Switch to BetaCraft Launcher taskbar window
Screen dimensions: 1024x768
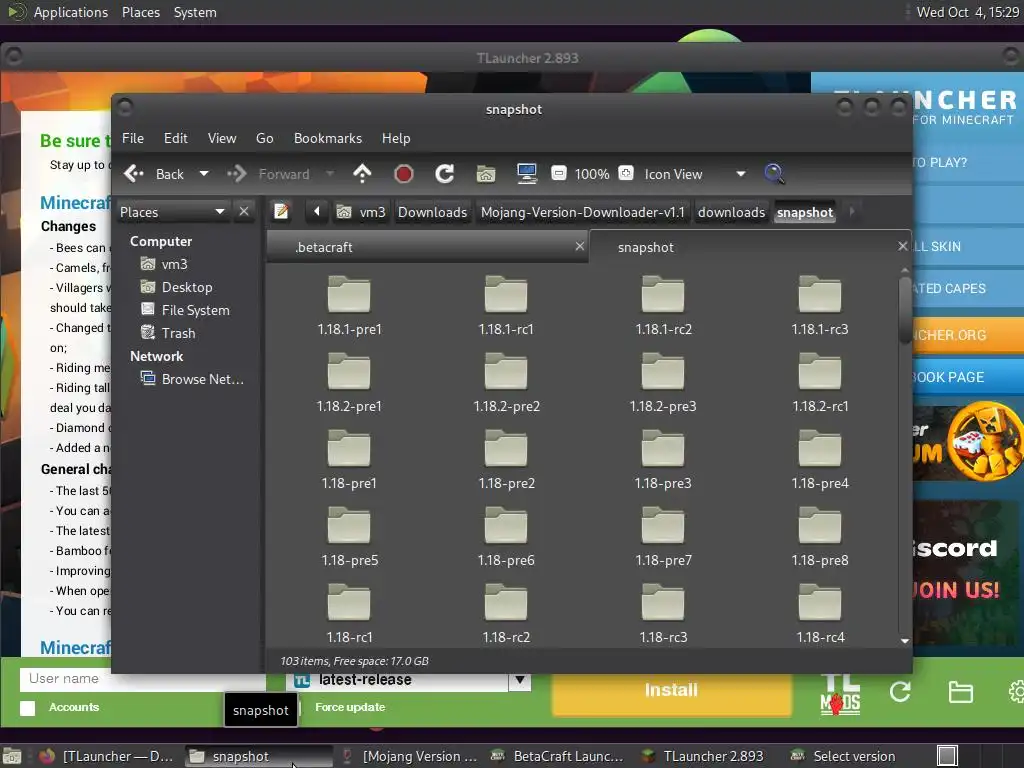pyautogui.click(x=558, y=756)
